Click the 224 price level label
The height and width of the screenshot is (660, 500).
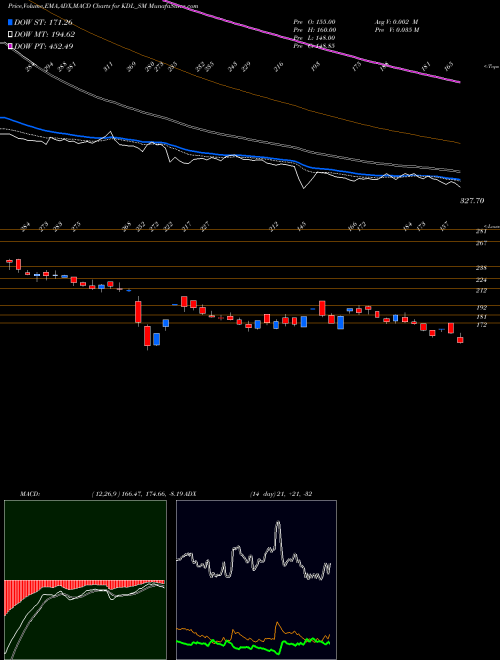[x=481, y=280]
